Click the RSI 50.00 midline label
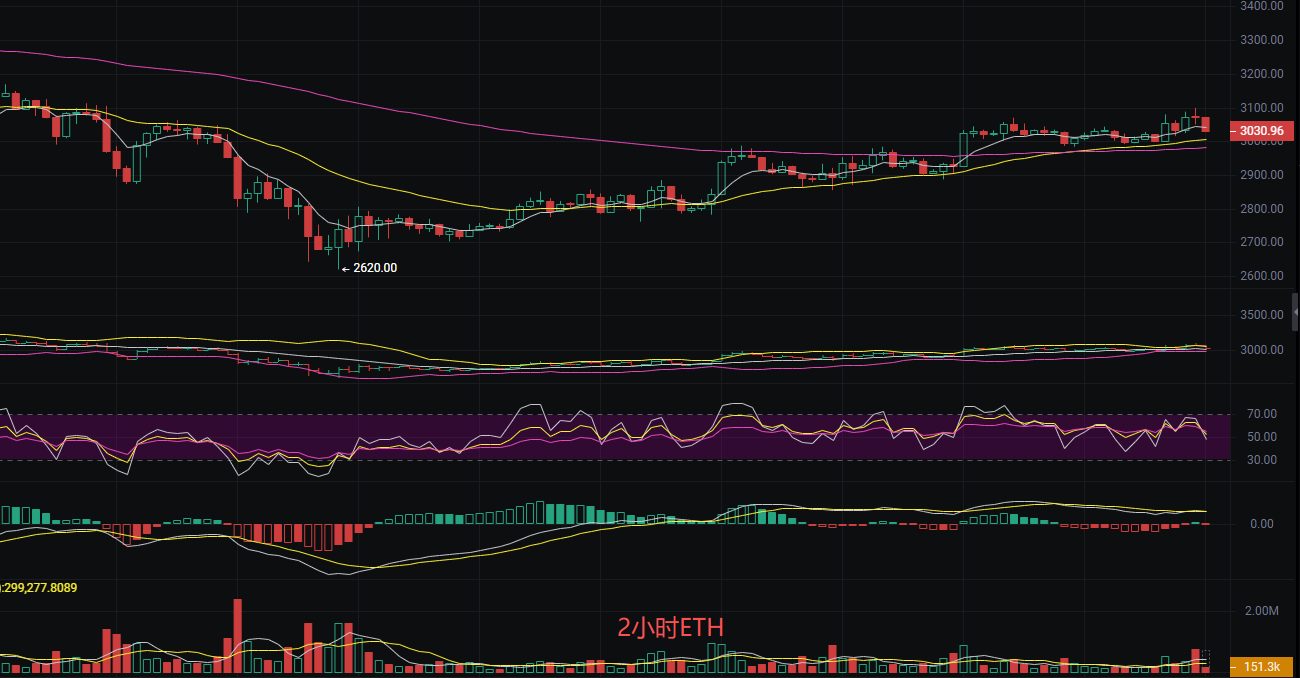Image resolution: width=1300 pixels, height=678 pixels. coord(1261,437)
